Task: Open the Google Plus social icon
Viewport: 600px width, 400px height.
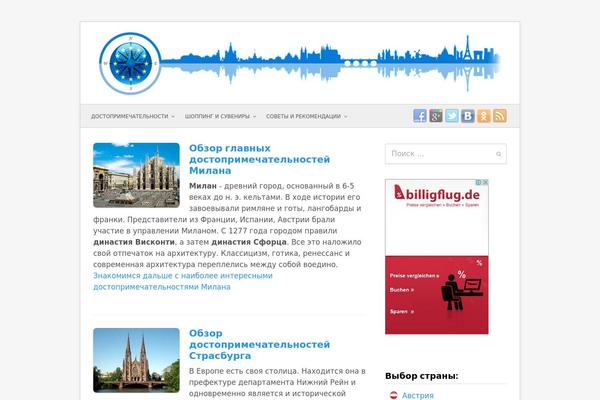Action: [x=436, y=116]
